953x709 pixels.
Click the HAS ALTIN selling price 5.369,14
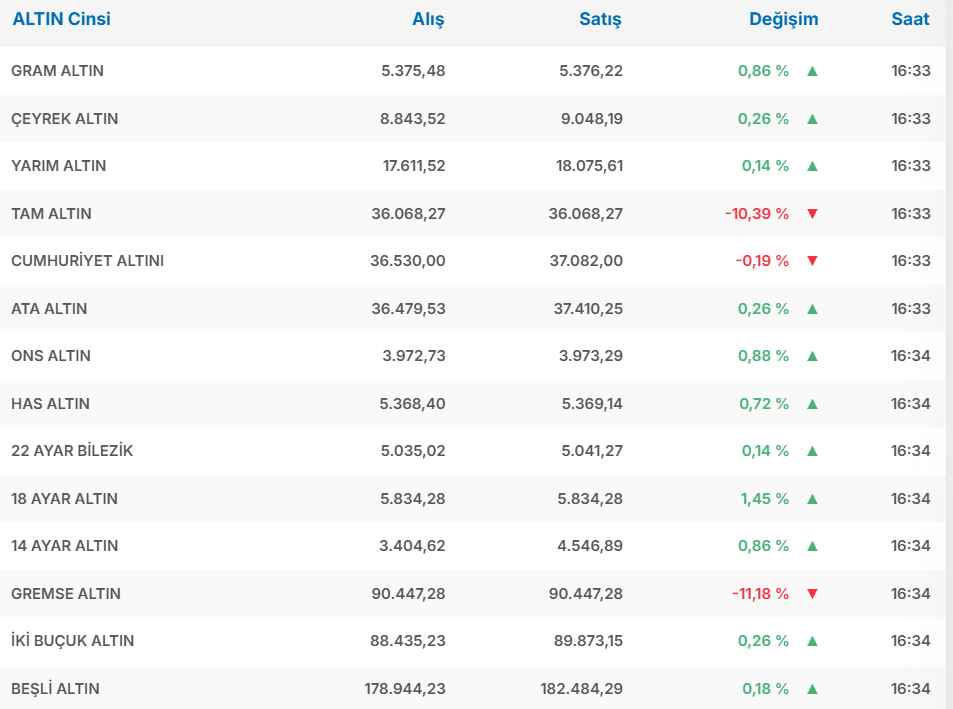(590, 404)
